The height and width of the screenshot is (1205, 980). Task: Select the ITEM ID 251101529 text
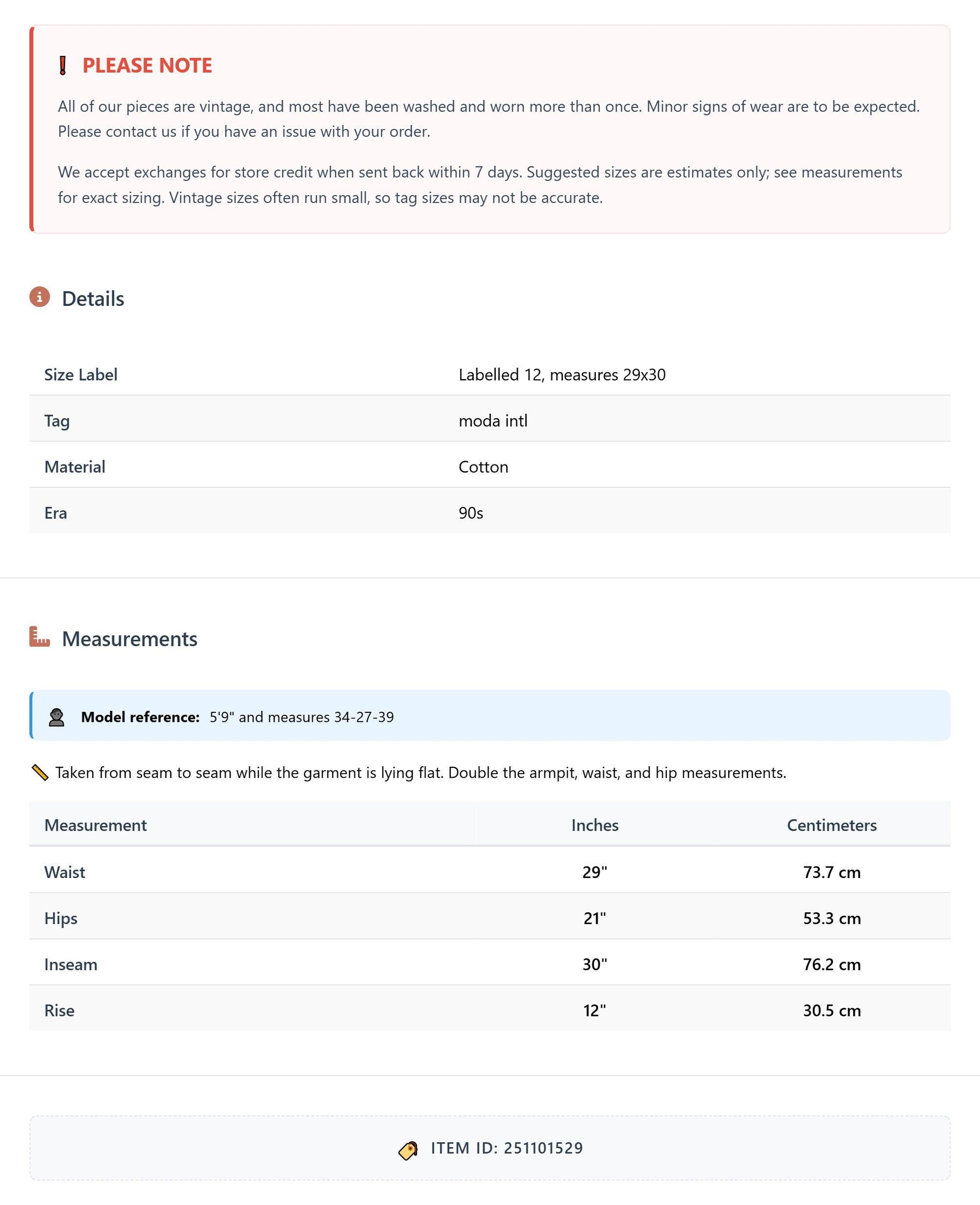(507, 1148)
